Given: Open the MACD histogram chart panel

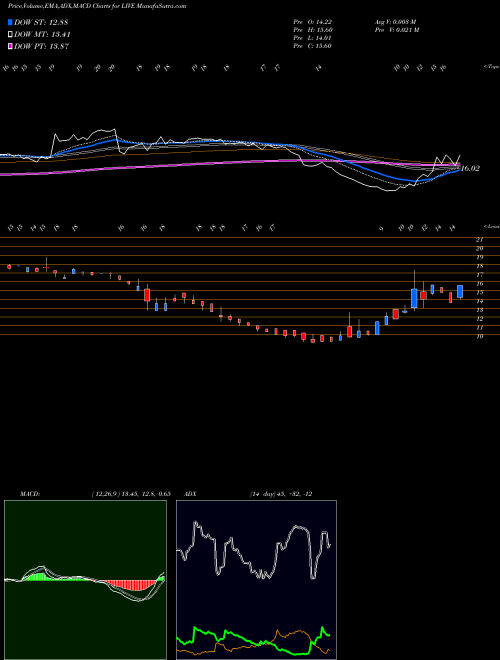Looking at the screenshot, I should coord(85,580).
